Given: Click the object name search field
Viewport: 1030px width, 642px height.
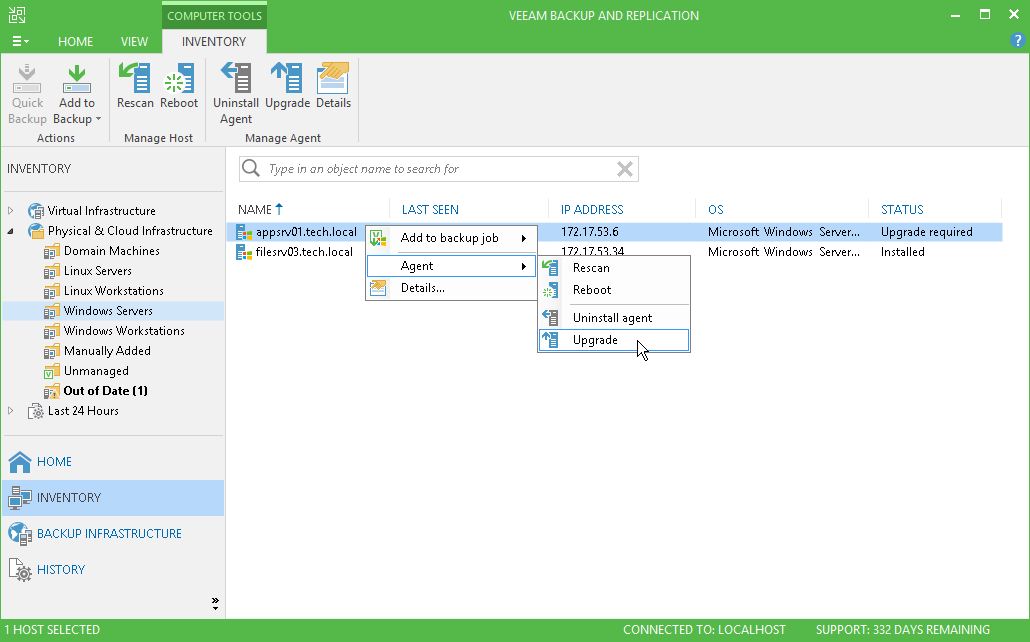Looking at the screenshot, I should pyautogui.click(x=439, y=169).
